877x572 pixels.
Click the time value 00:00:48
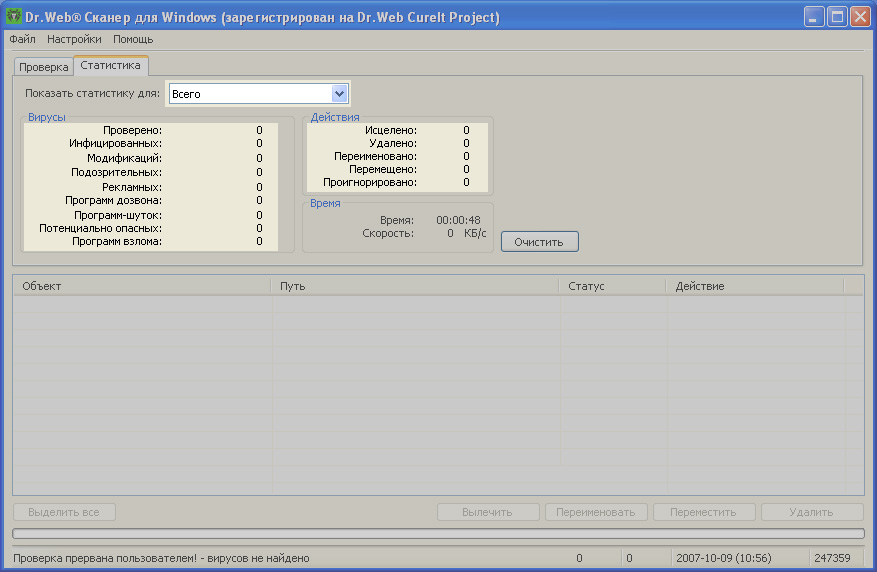pos(458,220)
